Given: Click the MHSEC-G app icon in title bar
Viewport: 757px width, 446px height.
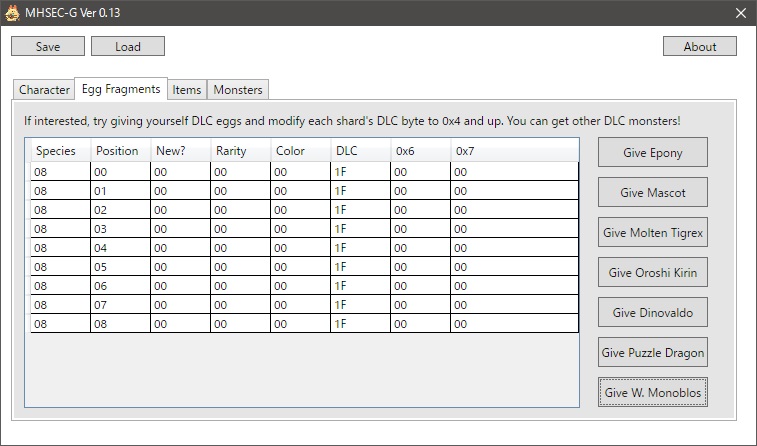Looking at the screenshot, I should point(13,13).
